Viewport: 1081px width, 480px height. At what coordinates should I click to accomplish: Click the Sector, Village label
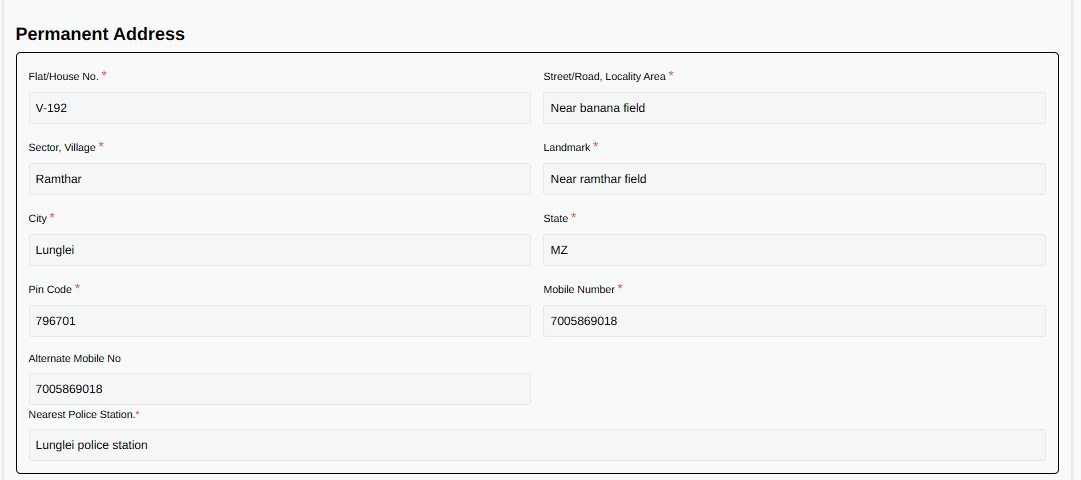pos(62,148)
